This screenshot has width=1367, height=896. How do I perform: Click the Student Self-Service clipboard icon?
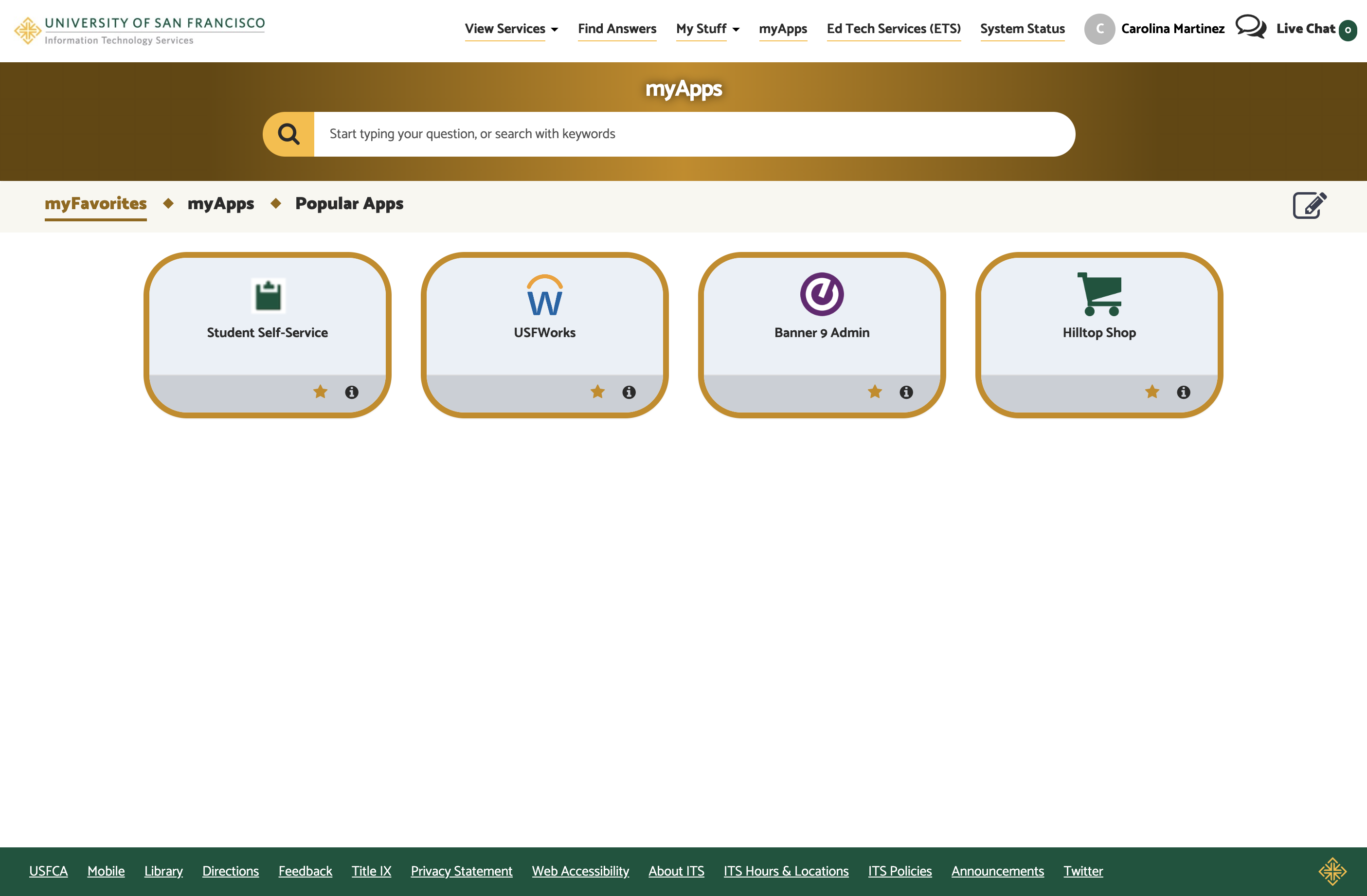[268, 295]
